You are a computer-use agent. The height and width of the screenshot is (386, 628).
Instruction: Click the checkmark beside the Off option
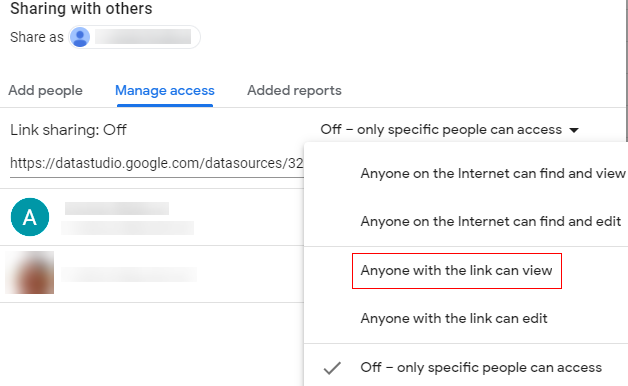(332, 368)
